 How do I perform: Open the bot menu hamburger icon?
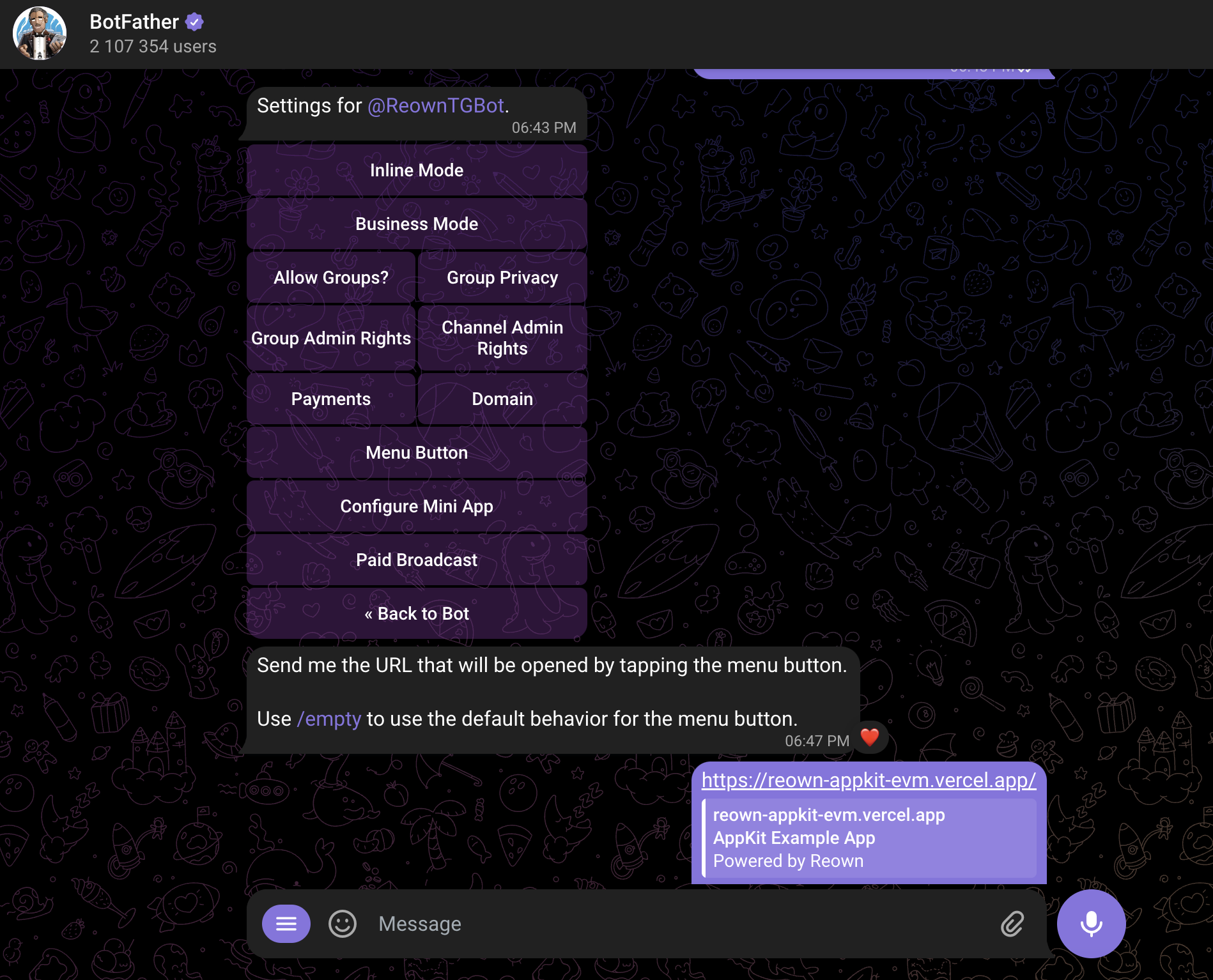pyautogui.click(x=286, y=924)
